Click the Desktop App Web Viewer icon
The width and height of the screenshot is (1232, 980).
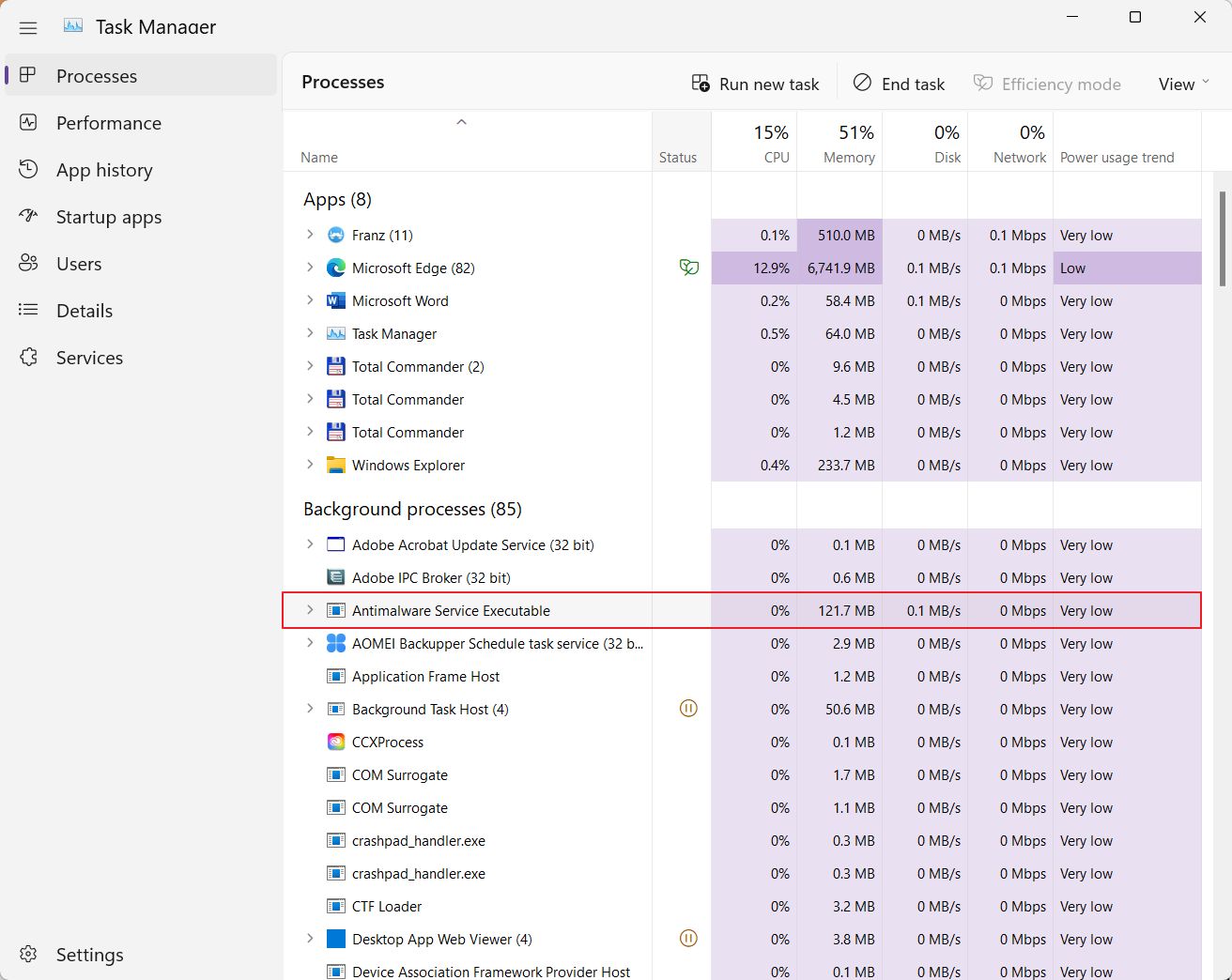click(335, 939)
